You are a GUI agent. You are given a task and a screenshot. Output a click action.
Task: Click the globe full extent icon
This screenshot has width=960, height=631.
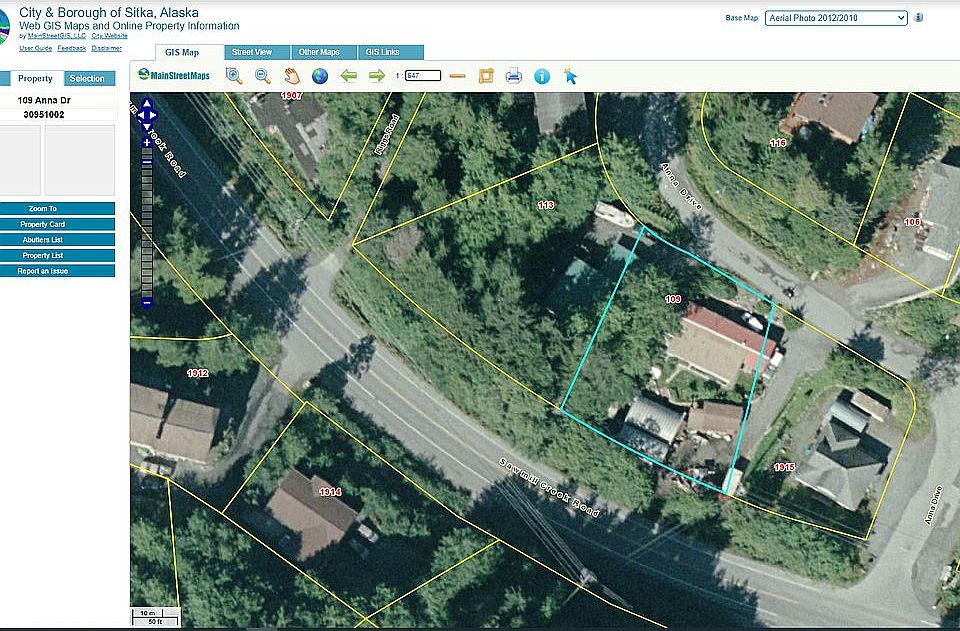[320, 76]
